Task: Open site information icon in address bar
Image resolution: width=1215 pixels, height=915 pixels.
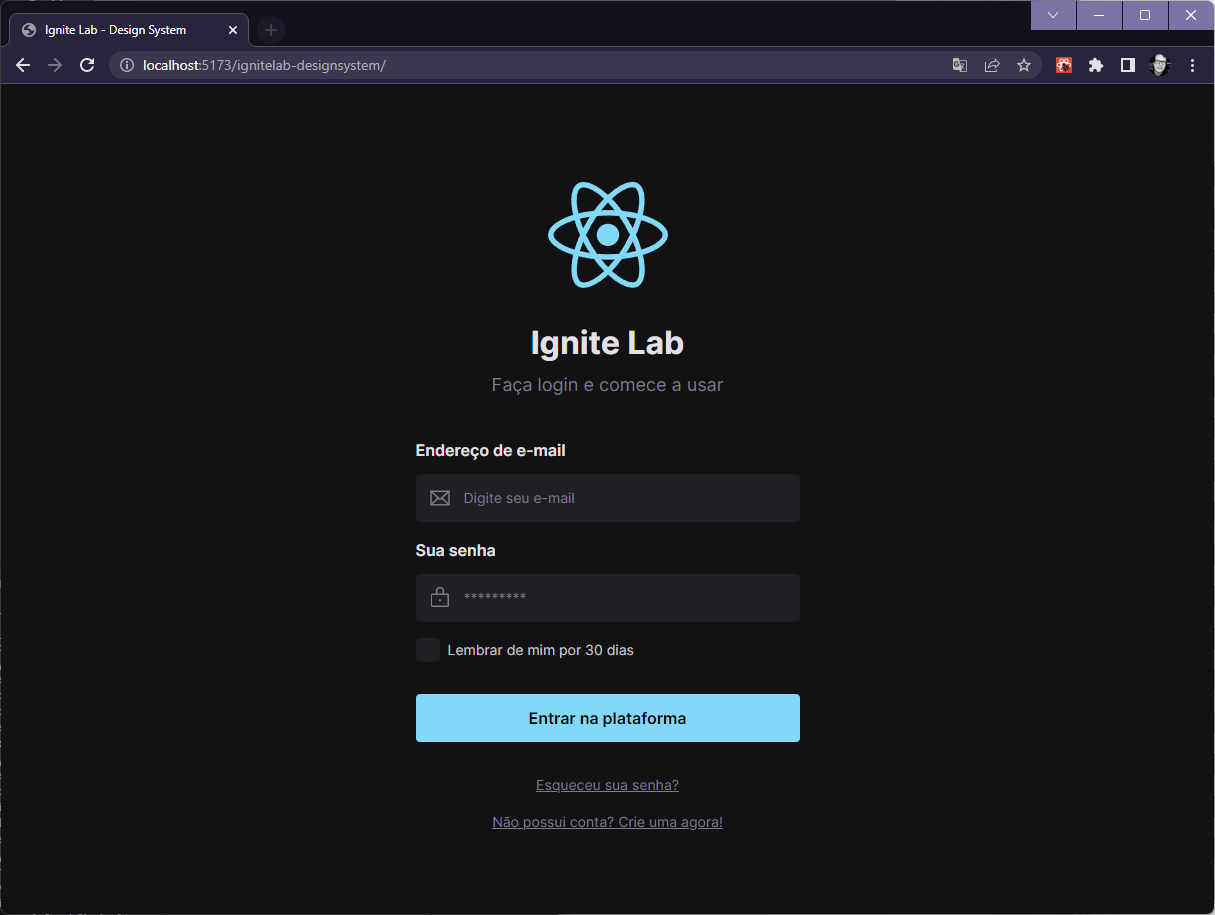Action: (x=126, y=65)
